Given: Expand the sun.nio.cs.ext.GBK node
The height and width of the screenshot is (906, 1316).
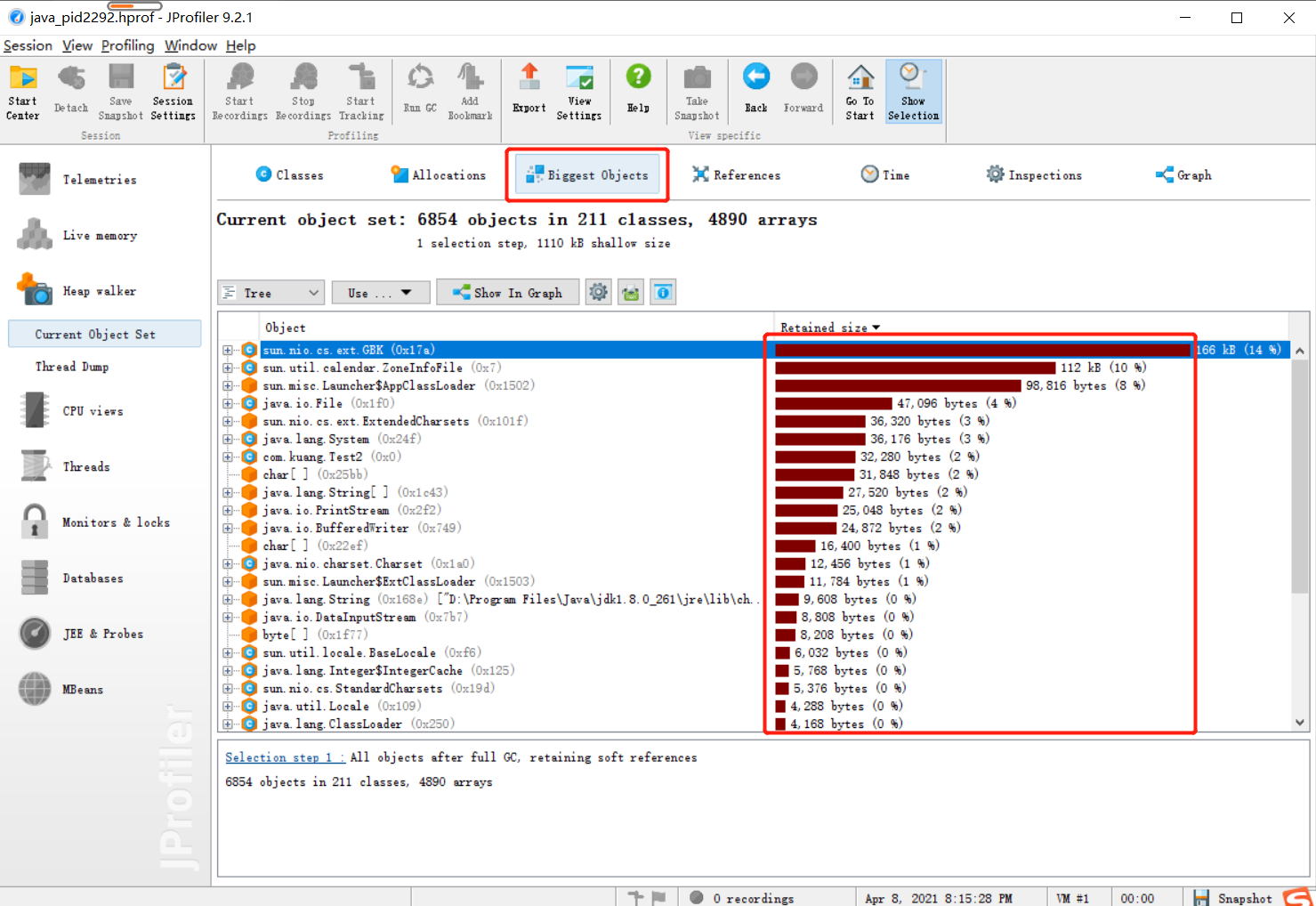Looking at the screenshot, I should (228, 350).
